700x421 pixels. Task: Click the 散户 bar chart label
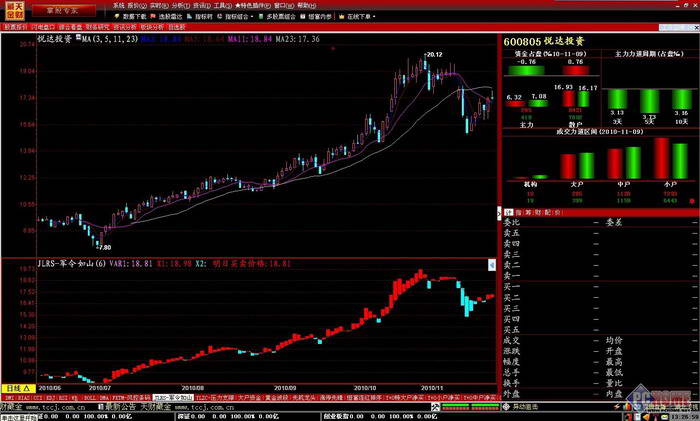point(575,125)
